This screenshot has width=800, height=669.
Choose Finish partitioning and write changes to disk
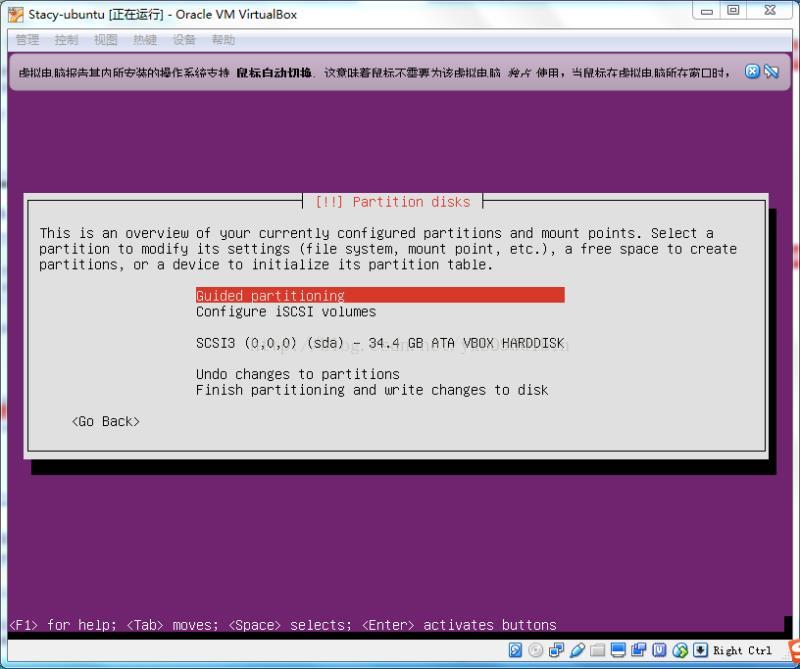click(372, 390)
